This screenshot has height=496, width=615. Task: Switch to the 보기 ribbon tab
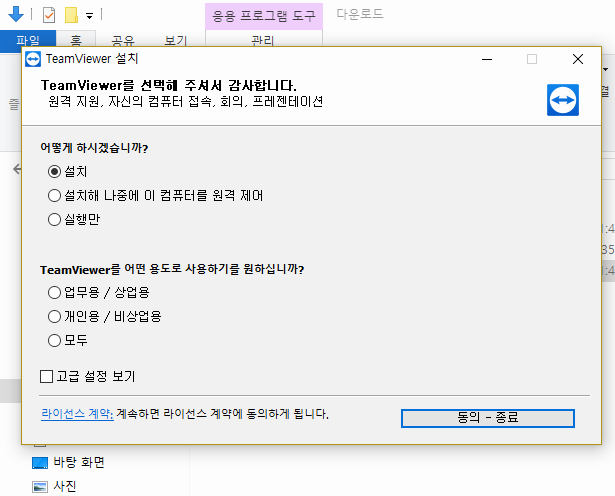tap(175, 41)
